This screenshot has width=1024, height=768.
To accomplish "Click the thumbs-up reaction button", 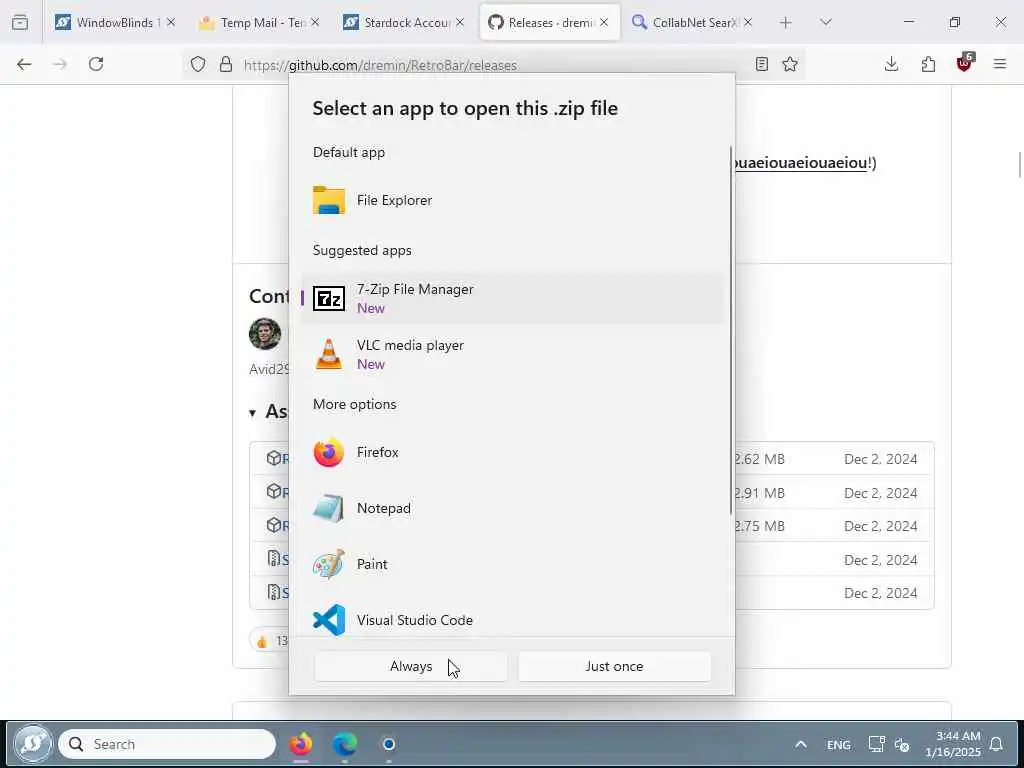I will 270,641.
